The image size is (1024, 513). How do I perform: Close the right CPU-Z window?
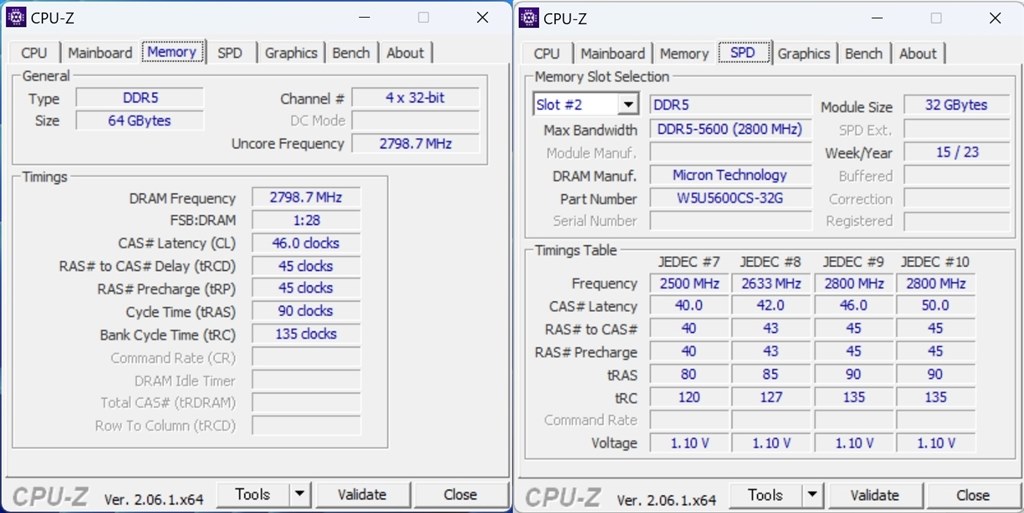(x=994, y=18)
